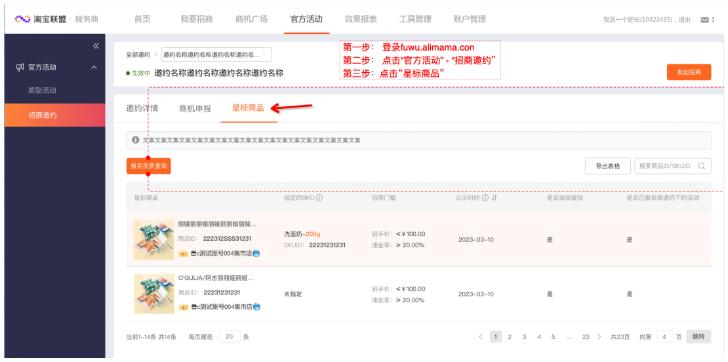Screen dimensions: 728x362
Task: Select the 官方活动 nav item
Action: pyautogui.click(x=306, y=19)
